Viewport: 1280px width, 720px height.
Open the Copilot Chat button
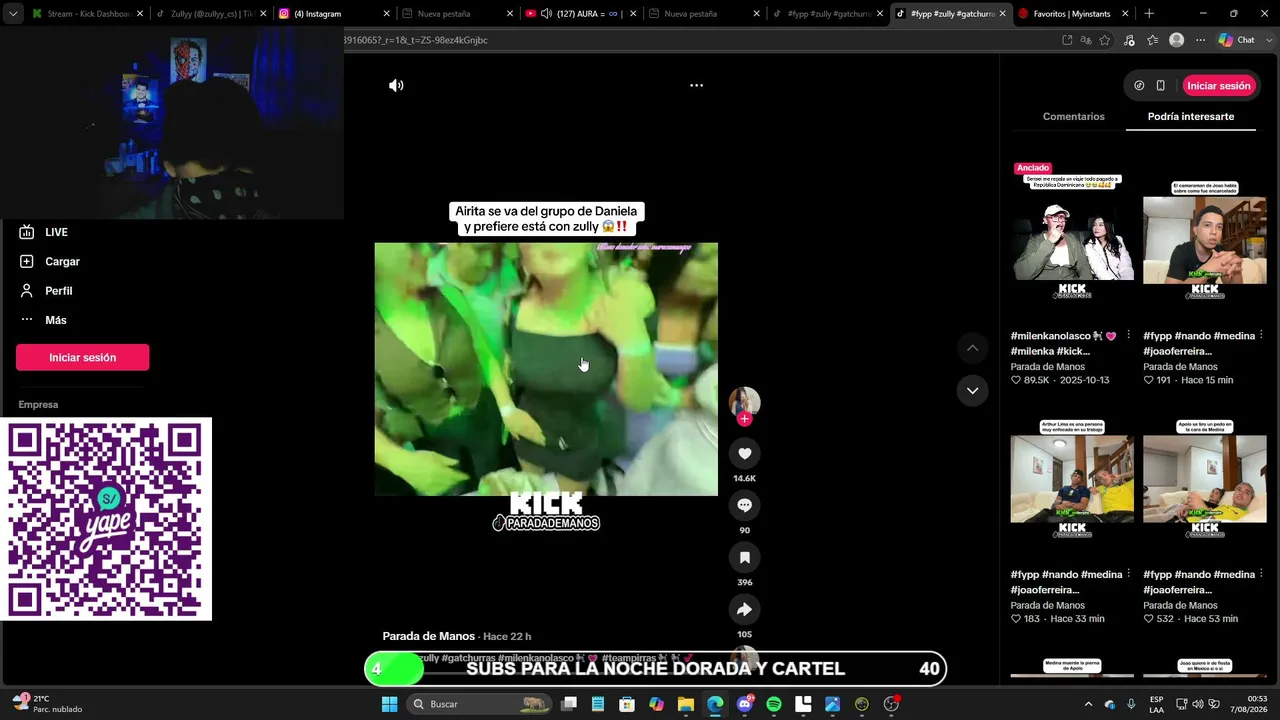(x=1237, y=40)
